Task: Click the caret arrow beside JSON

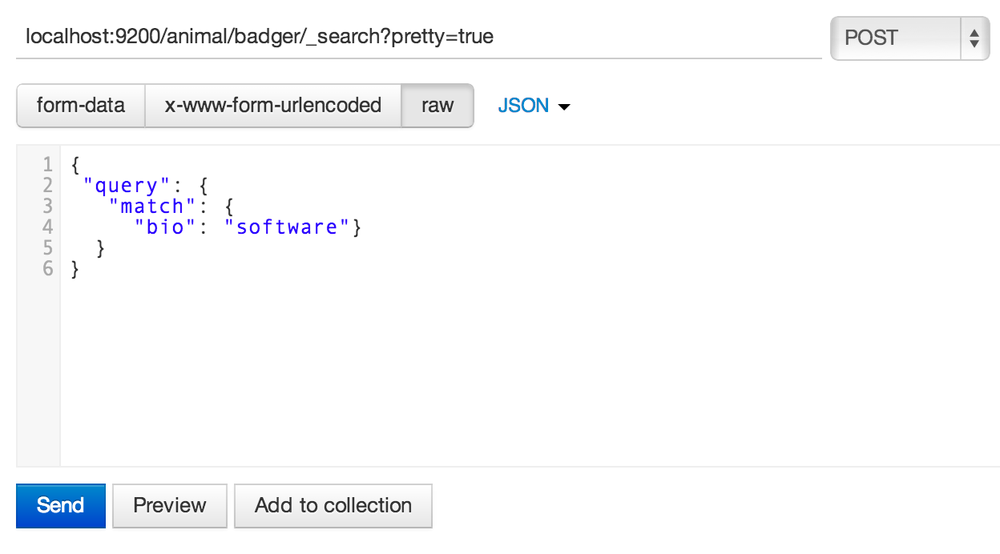Action: (563, 107)
